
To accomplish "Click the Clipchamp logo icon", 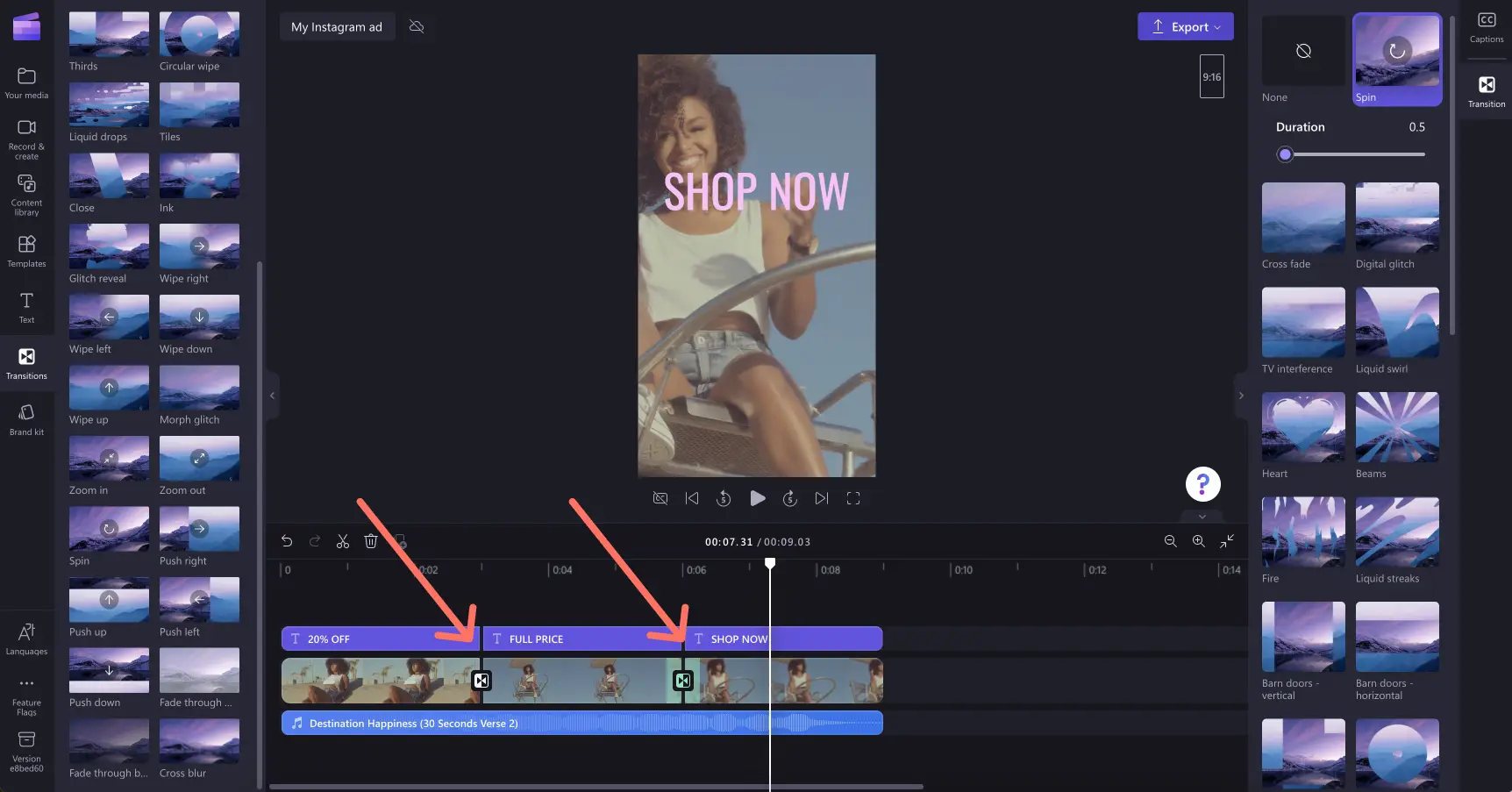I will point(26,26).
